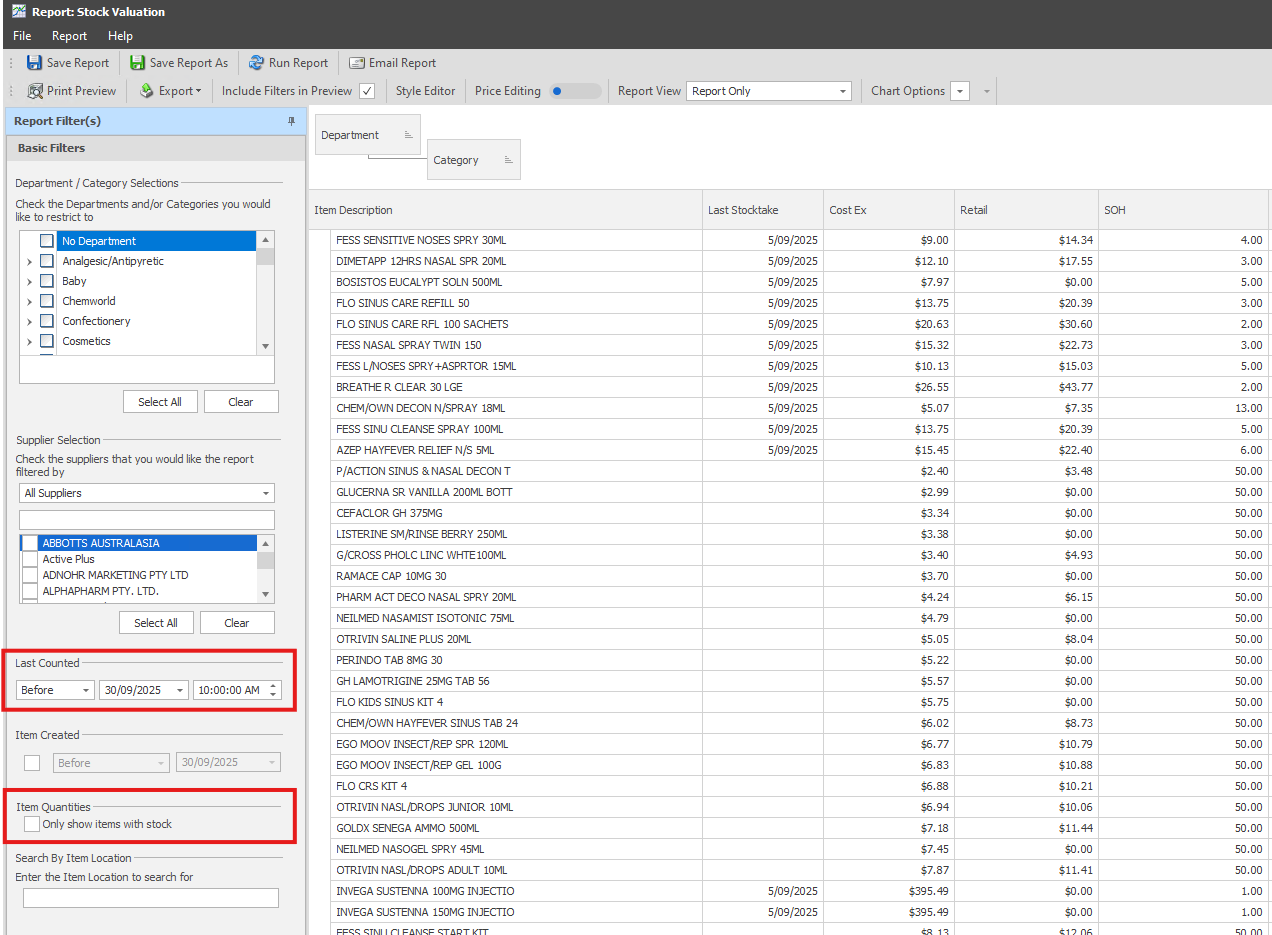Check the Item Created filter checkbox
The height and width of the screenshot is (935, 1272).
pos(33,763)
